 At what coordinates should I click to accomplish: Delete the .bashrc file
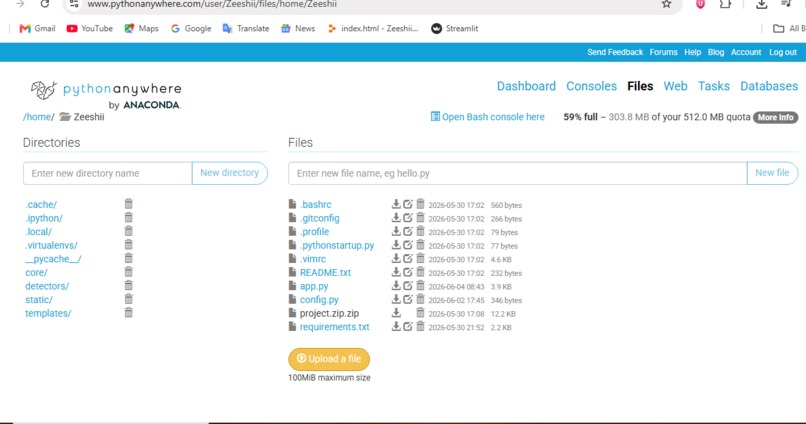click(x=420, y=204)
